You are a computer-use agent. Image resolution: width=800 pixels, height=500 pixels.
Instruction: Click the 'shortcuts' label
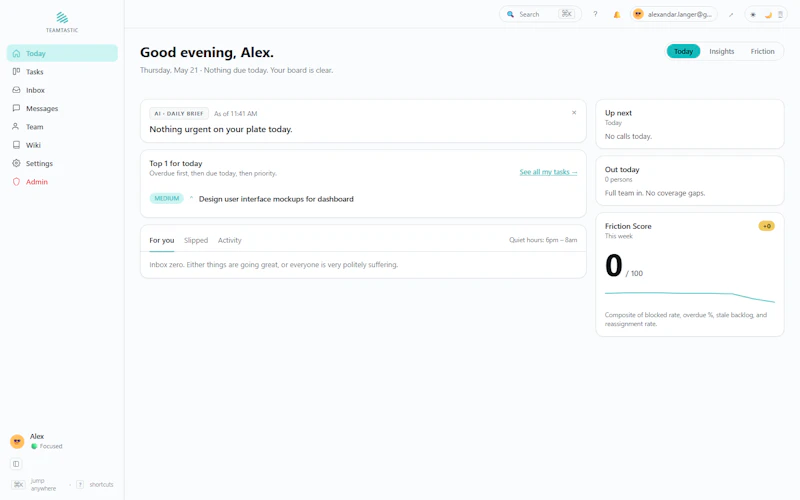(101, 484)
